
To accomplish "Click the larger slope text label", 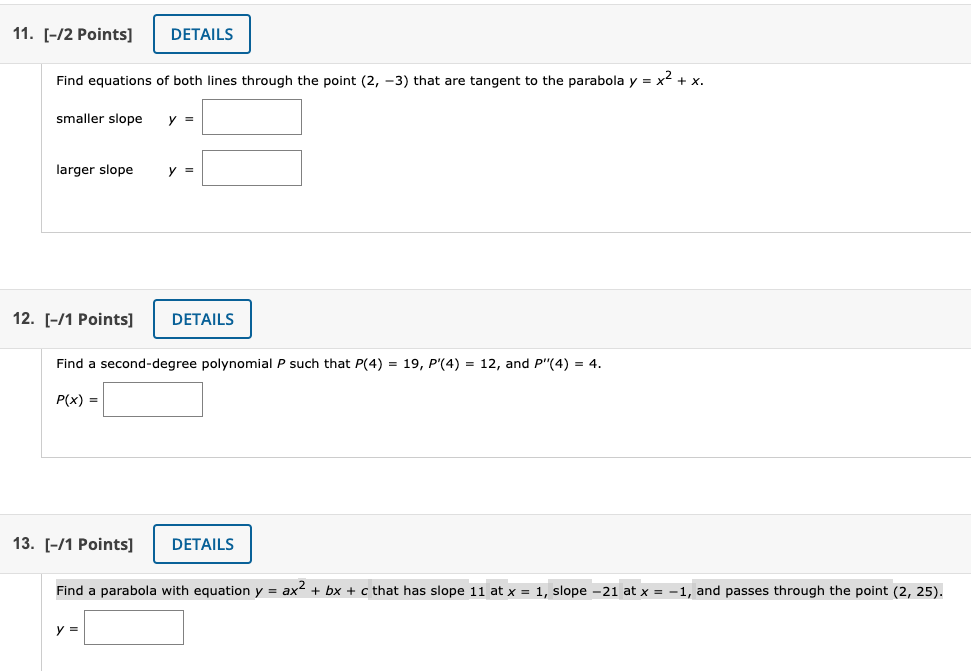I will pos(94,169).
